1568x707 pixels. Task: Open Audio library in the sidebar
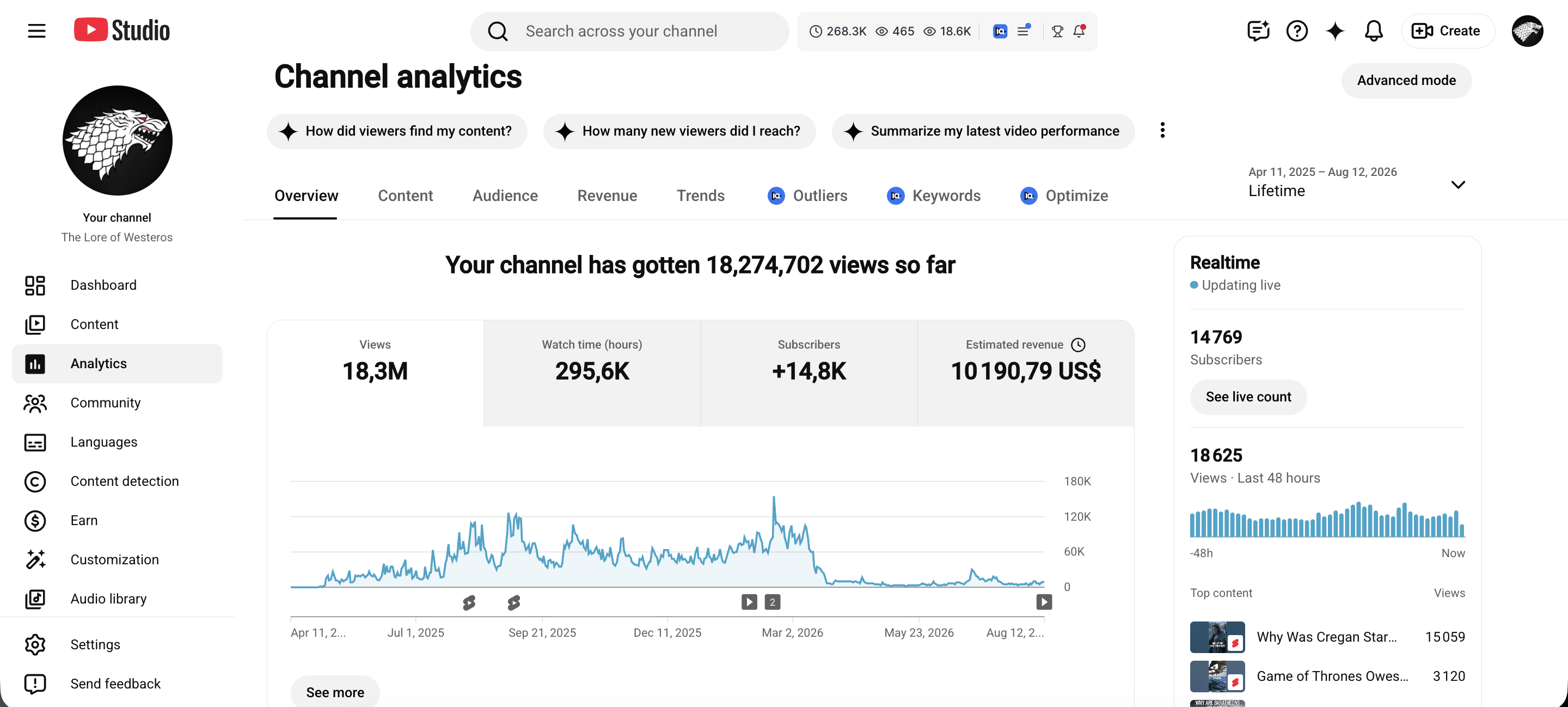coord(118,599)
